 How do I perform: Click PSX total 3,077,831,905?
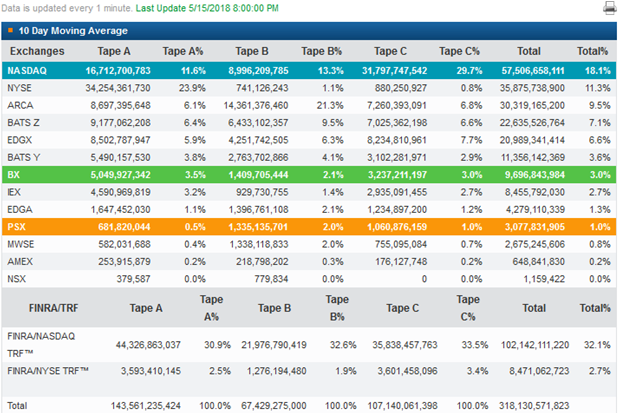535,227
